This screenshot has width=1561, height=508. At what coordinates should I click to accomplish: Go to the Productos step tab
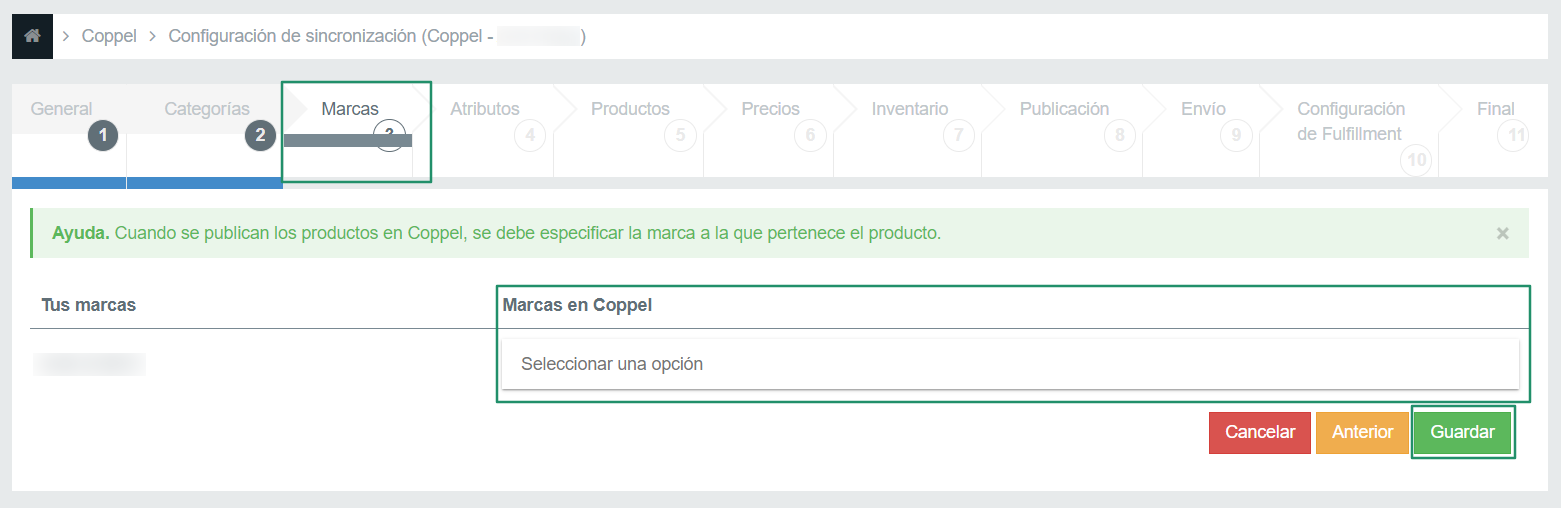pos(630,109)
